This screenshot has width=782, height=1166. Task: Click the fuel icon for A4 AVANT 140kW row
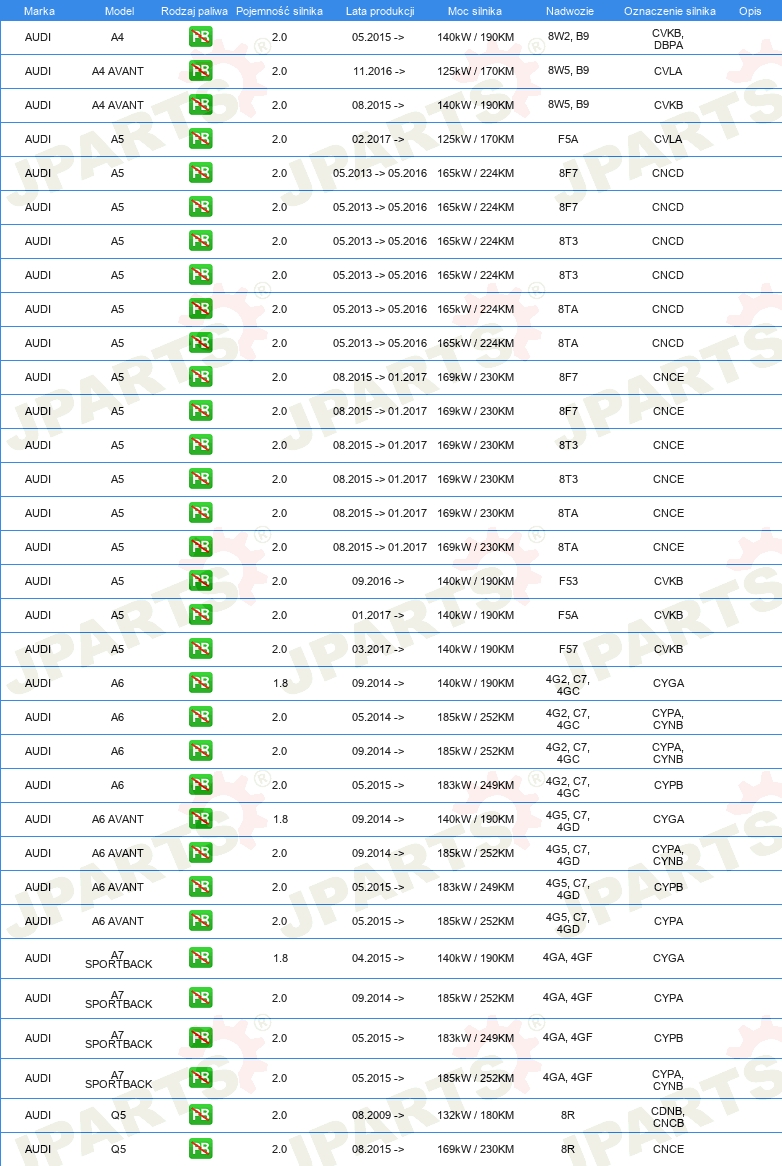(201, 105)
